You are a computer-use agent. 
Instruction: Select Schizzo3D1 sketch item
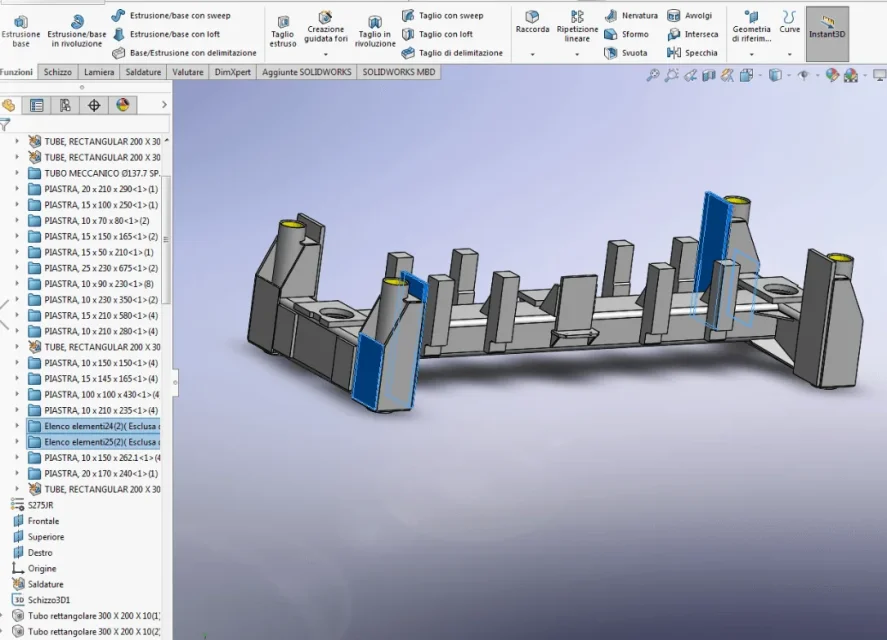pyautogui.click(x=41, y=600)
